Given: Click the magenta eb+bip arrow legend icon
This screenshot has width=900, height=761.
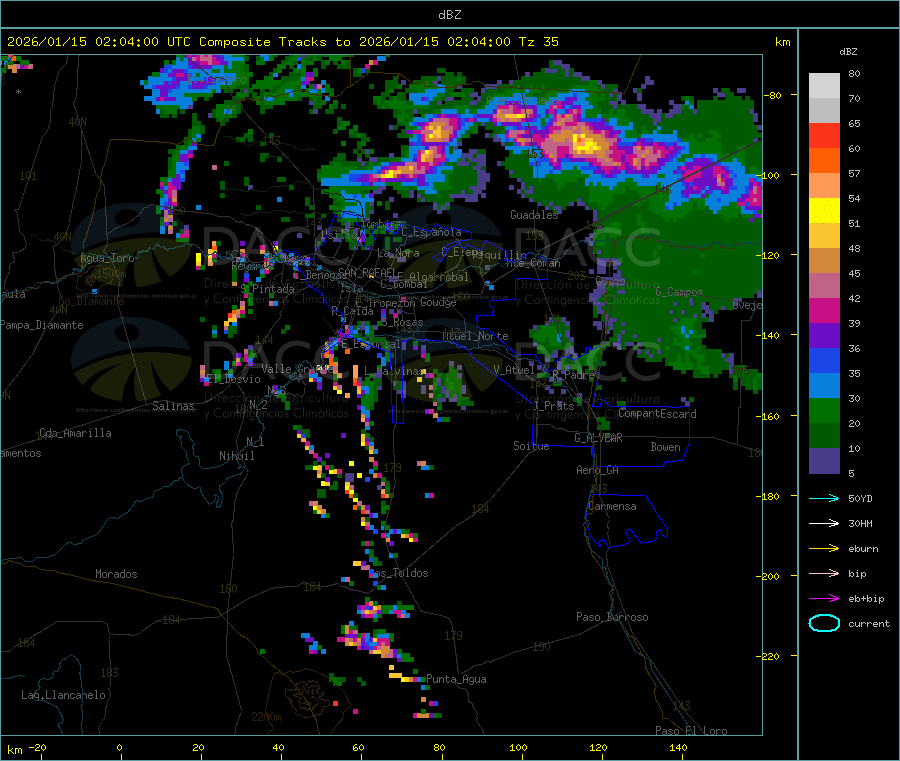Looking at the screenshot, I should (x=824, y=599).
